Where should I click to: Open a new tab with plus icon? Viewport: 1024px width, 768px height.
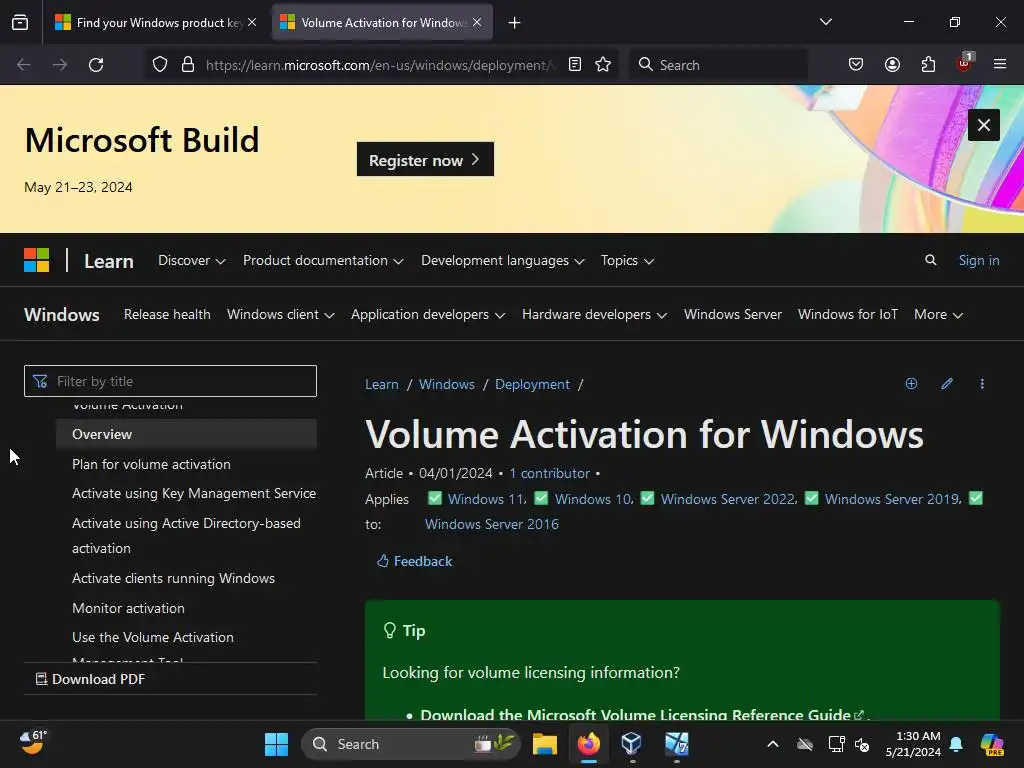pyautogui.click(x=515, y=23)
